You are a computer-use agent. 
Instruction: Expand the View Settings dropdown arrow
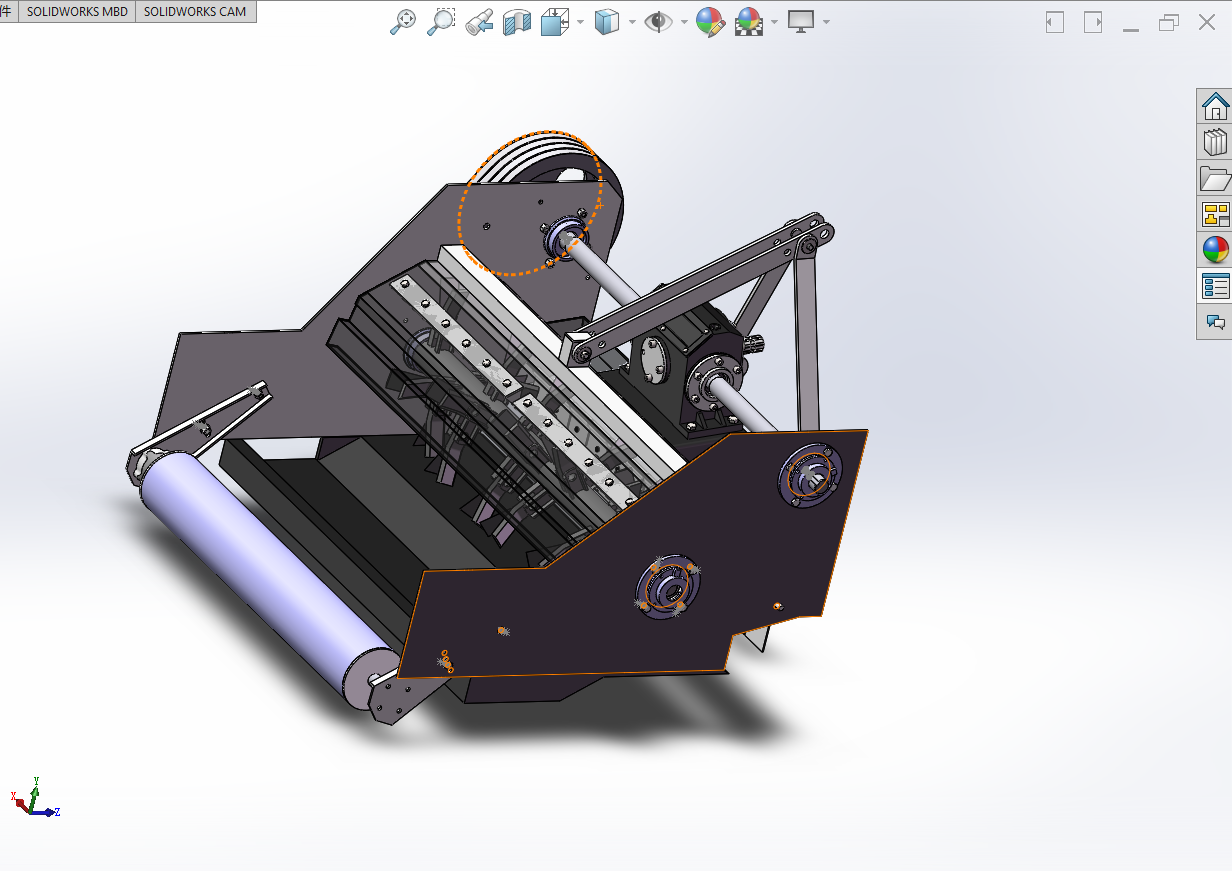coord(826,22)
